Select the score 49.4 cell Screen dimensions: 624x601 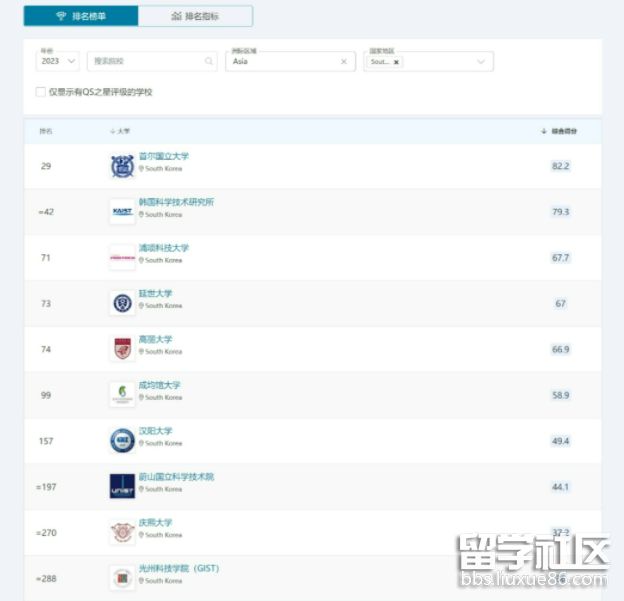point(560,441)
